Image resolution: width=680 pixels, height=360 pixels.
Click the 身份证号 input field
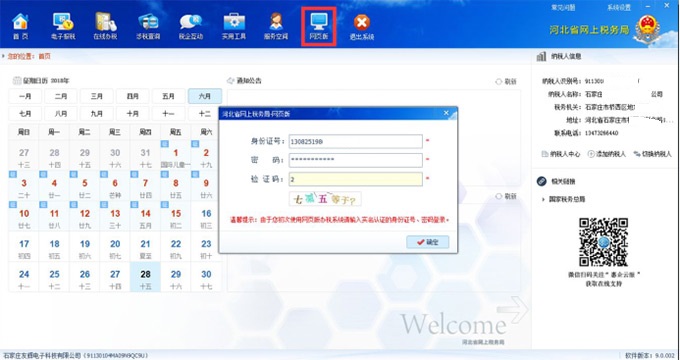(356, 141)
